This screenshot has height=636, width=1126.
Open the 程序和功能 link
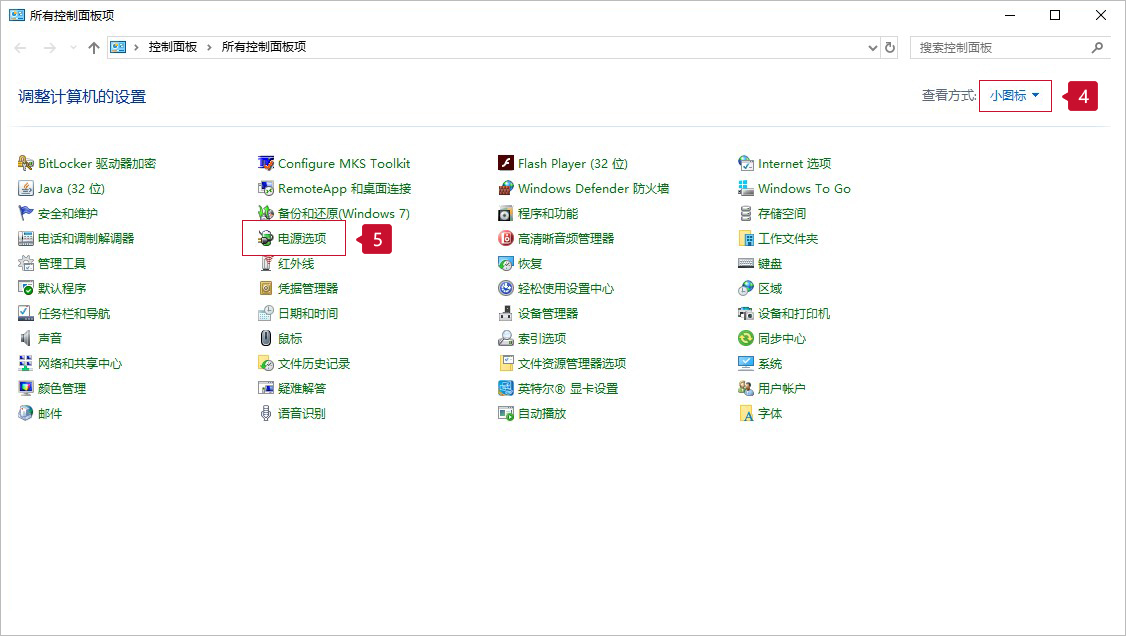[x=547, y=214]
